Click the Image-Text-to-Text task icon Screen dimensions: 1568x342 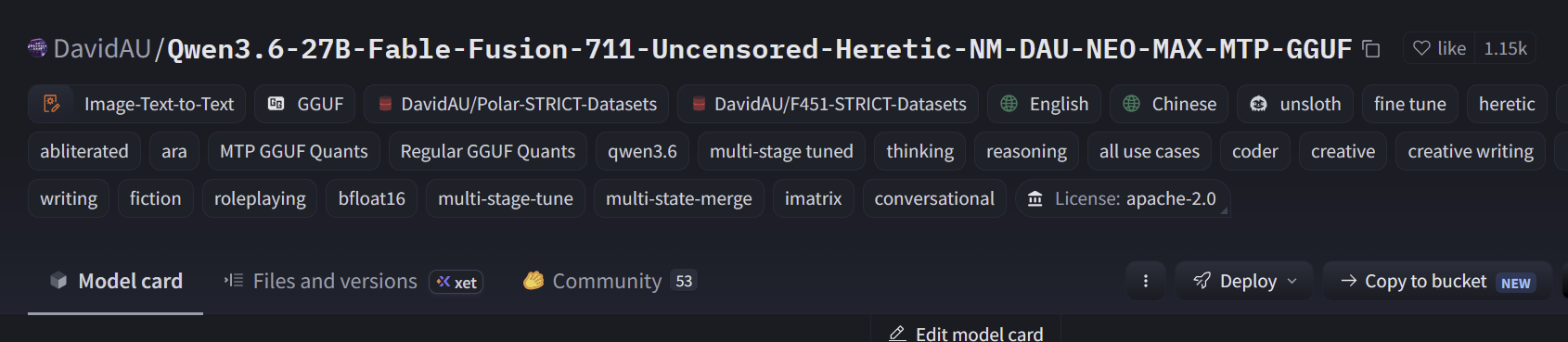tap(52, 104)
